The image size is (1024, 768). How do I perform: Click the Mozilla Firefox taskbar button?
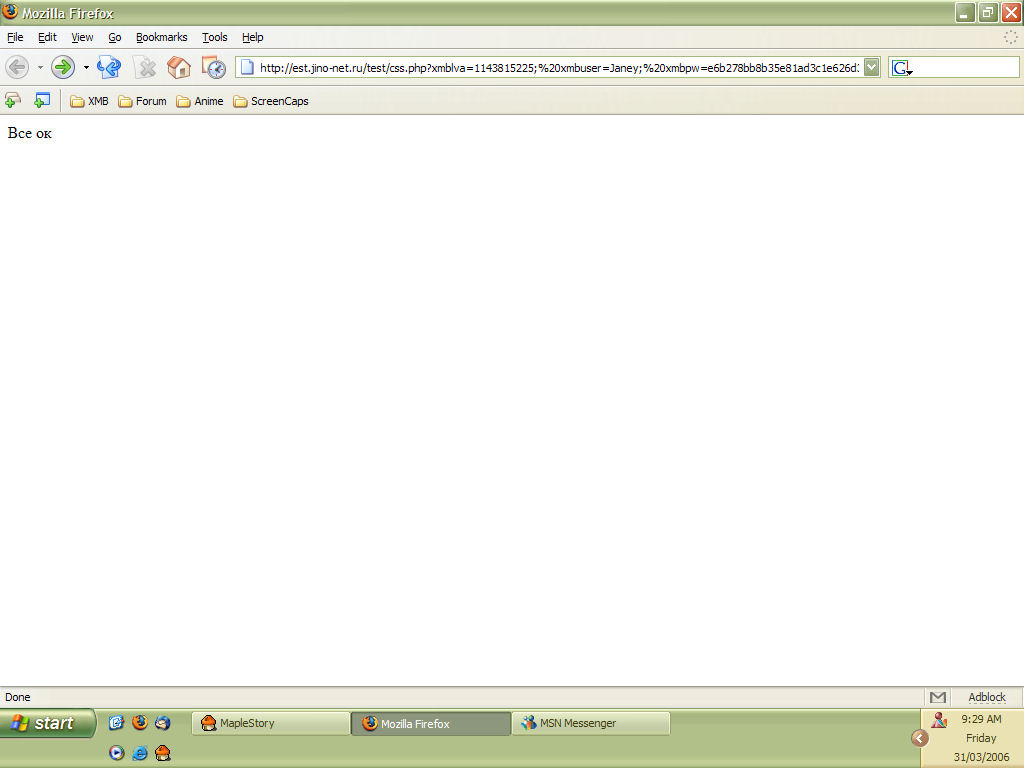click(x=431, y=723)
